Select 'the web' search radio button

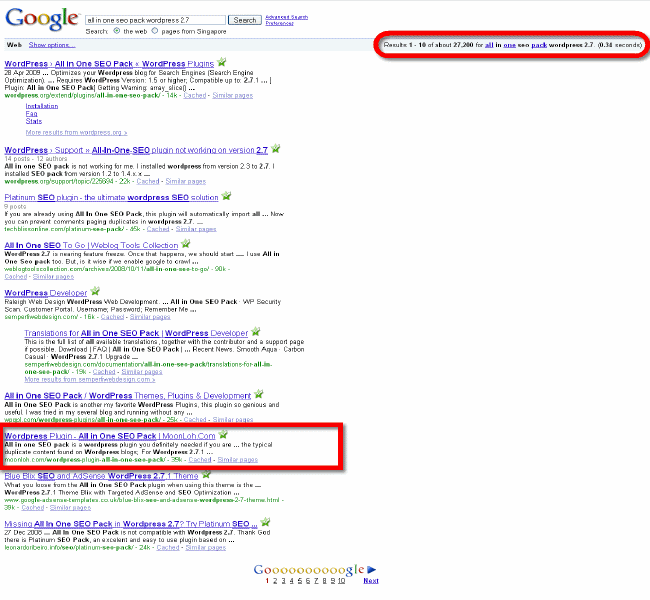117,31
